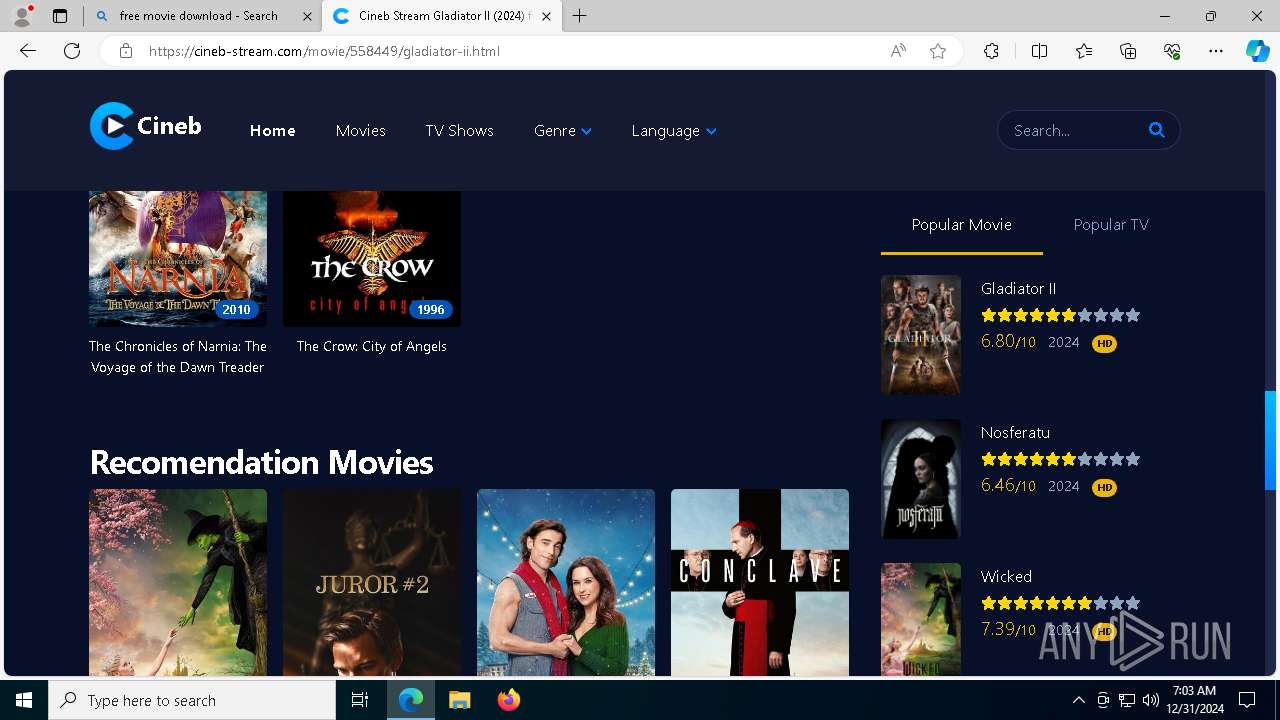Click The Crow movie poster
1280x720 pixels.
coord(372,259)
